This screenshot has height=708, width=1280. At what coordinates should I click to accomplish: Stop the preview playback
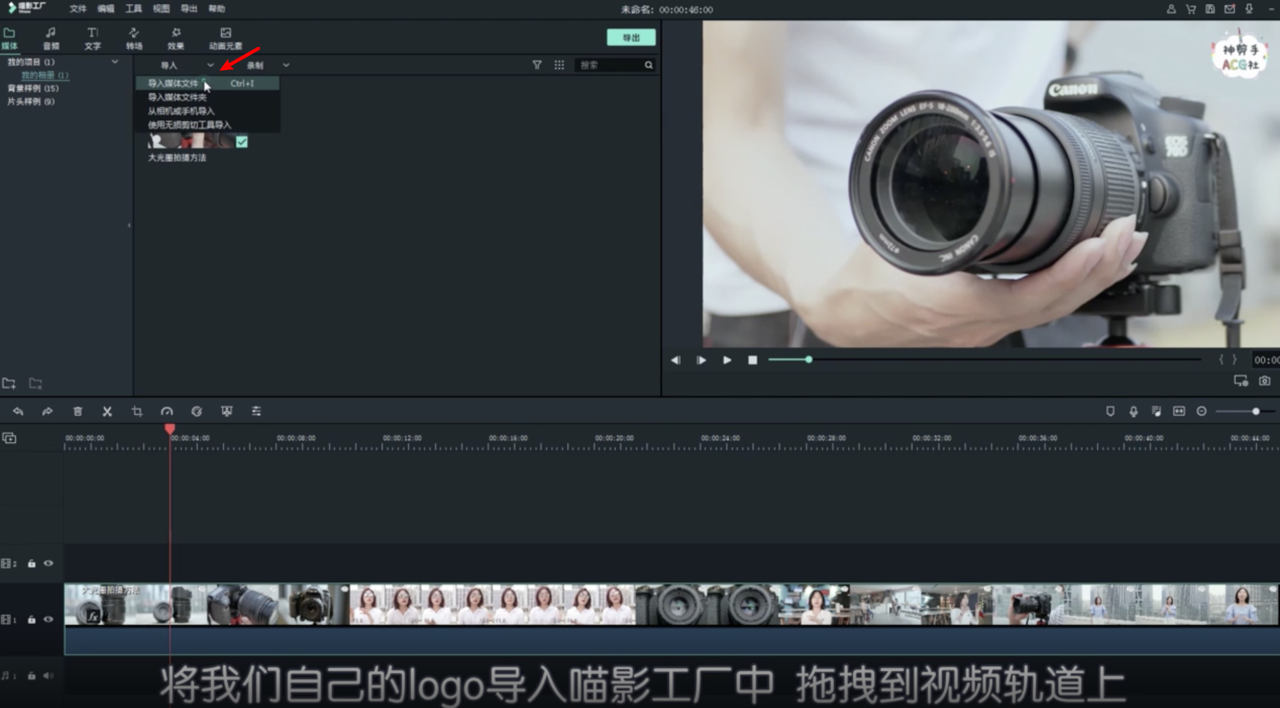753,360
